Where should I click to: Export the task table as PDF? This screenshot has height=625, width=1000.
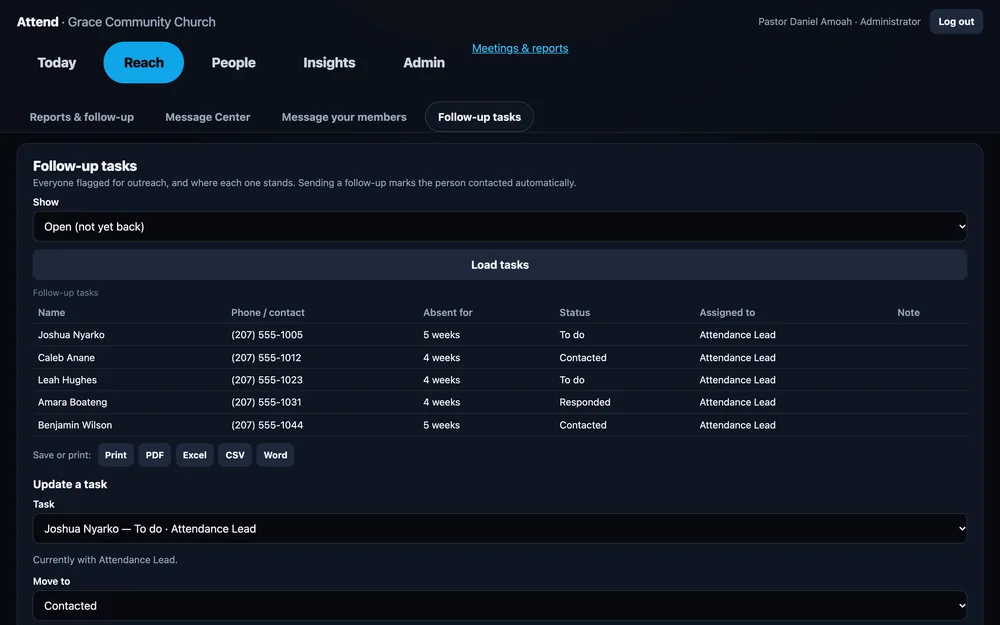click(x=154, y=455)
